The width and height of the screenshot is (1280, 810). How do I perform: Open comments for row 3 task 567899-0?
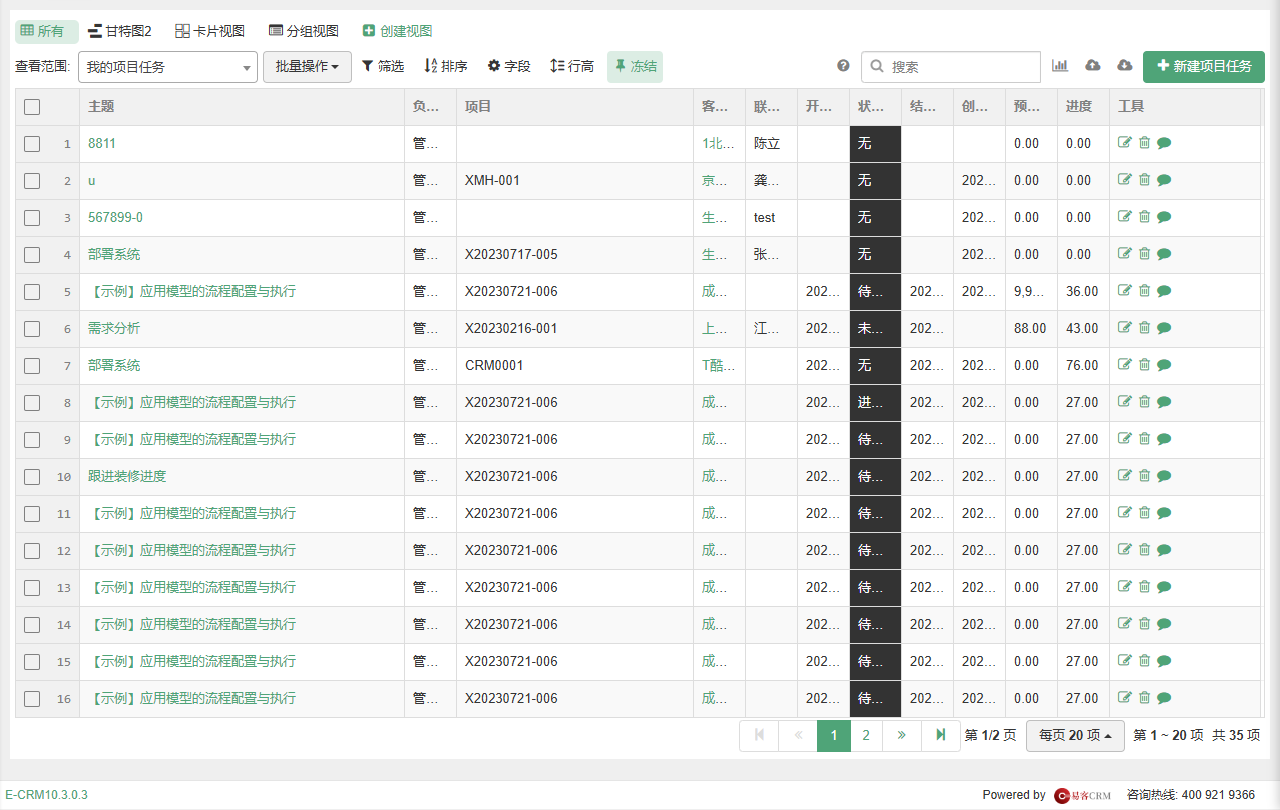click(x=1164, y=217)
